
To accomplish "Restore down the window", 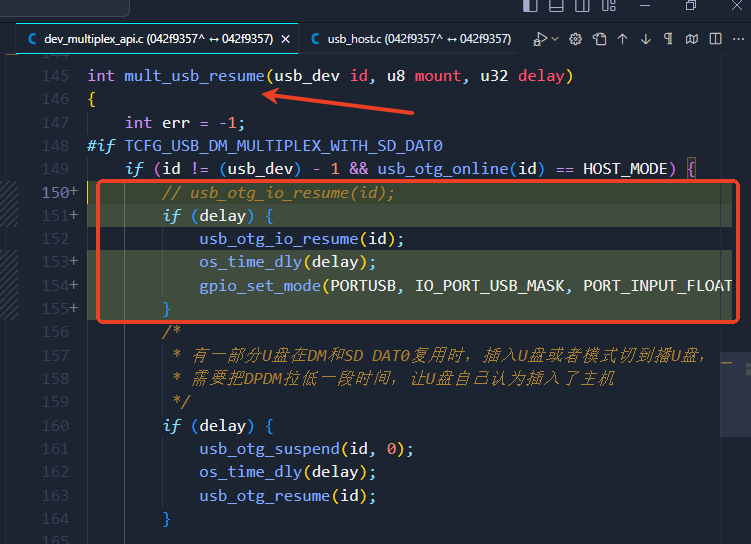I will pyautogui.click(x=691, y=6).
